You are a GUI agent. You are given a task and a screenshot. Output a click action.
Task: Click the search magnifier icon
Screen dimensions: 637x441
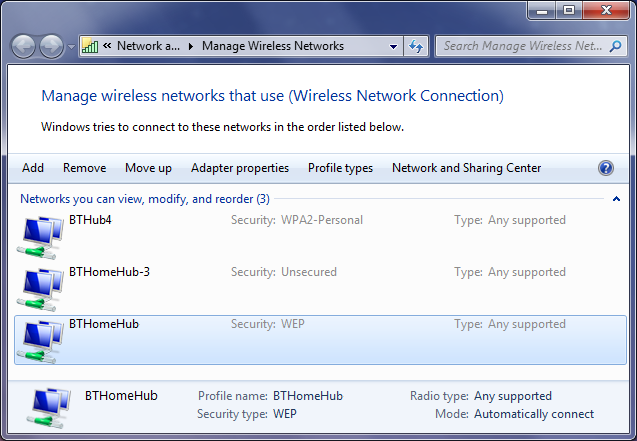(615, 46)
